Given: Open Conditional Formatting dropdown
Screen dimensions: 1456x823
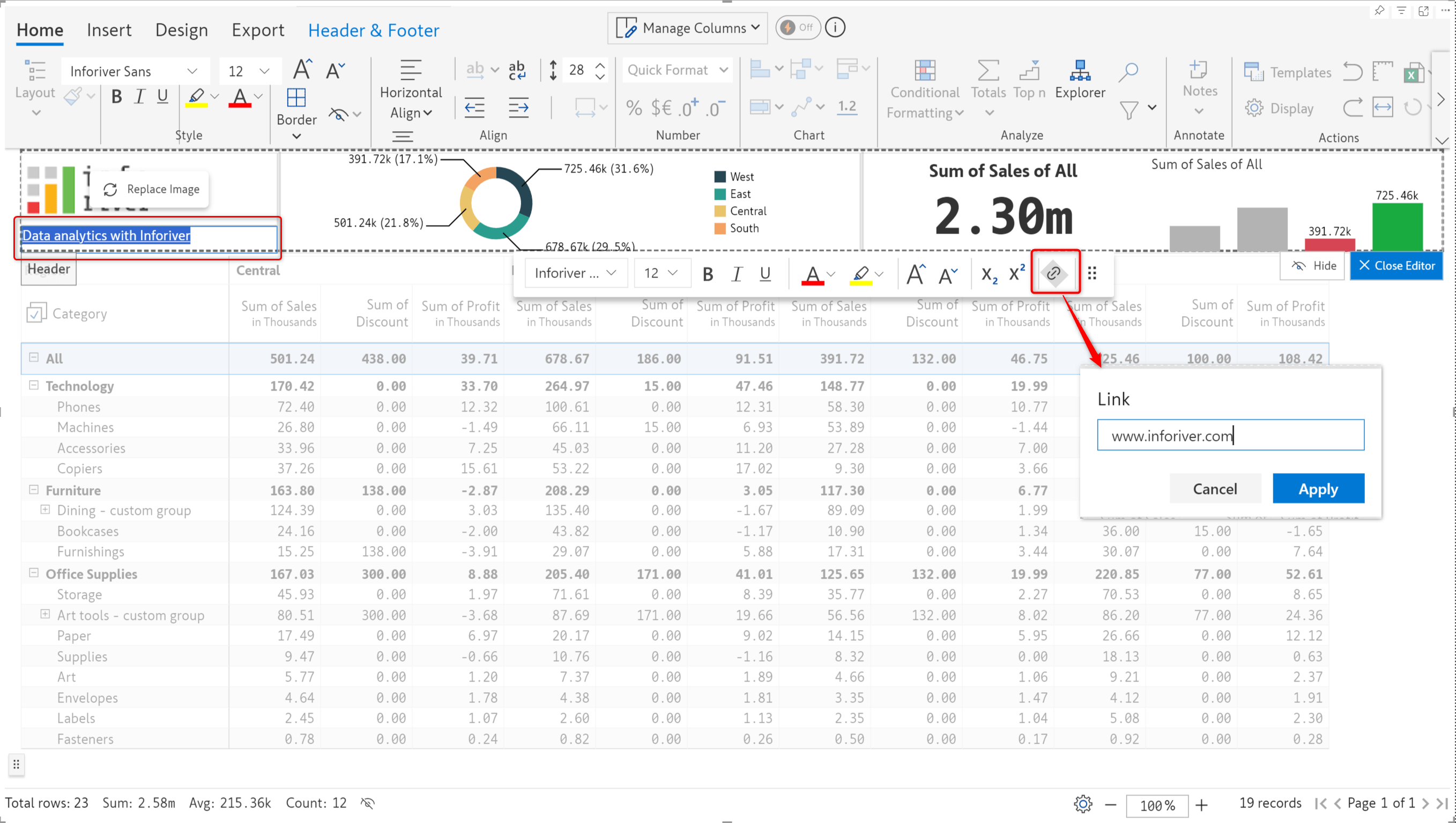Looking at the screenshot, I should (x=925, y=91).
